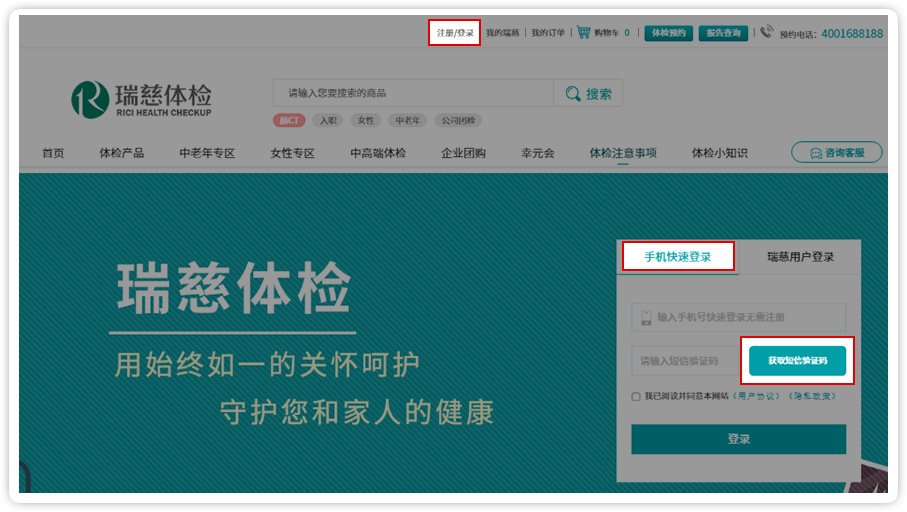The height and width of the screenshot is (512, 907).
Task: Select the 肺CT search tag
Action: click(x=289, y=120)
